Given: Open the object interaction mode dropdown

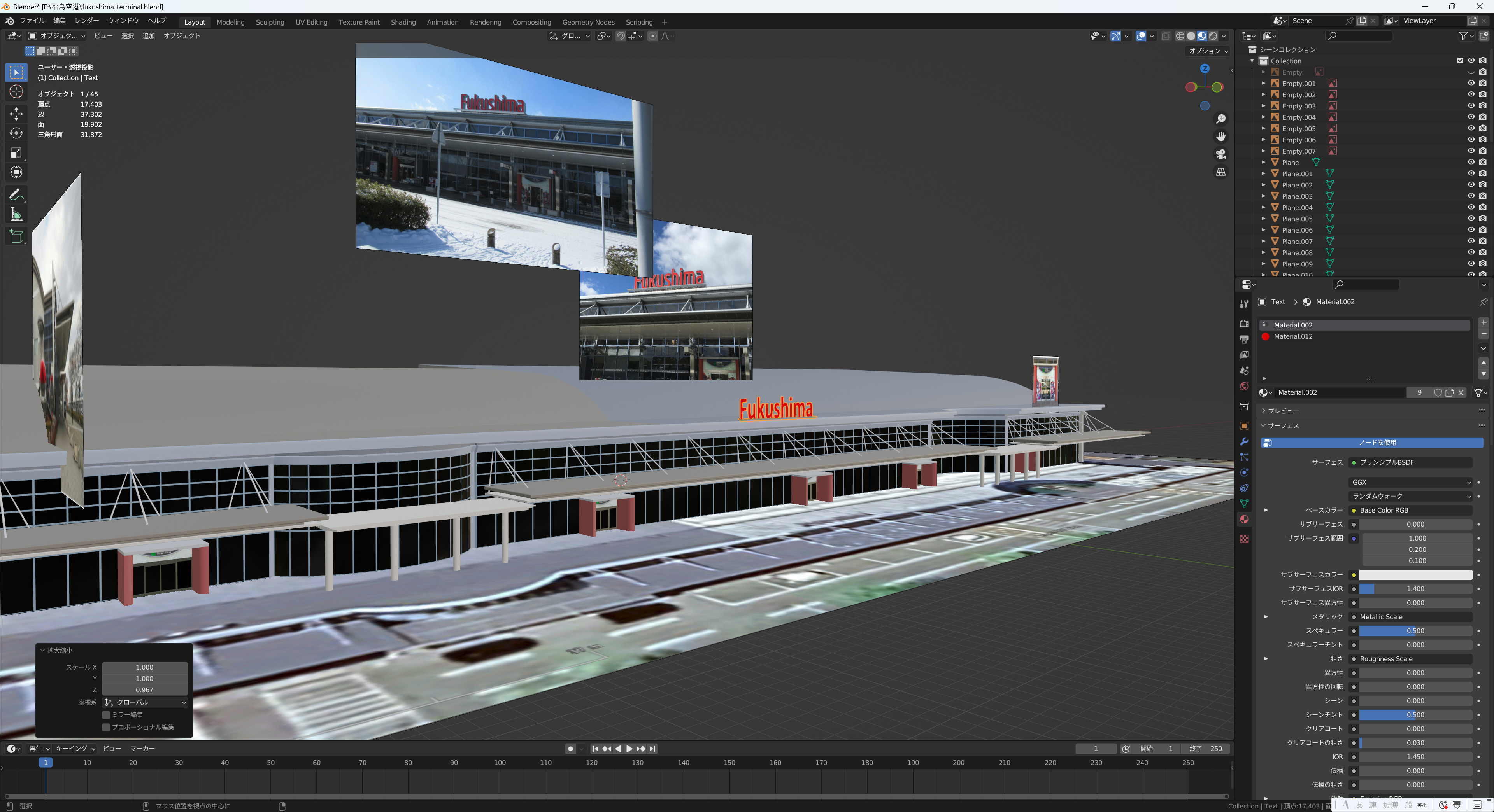Looking at the screenshot, I should pos(56,36).
